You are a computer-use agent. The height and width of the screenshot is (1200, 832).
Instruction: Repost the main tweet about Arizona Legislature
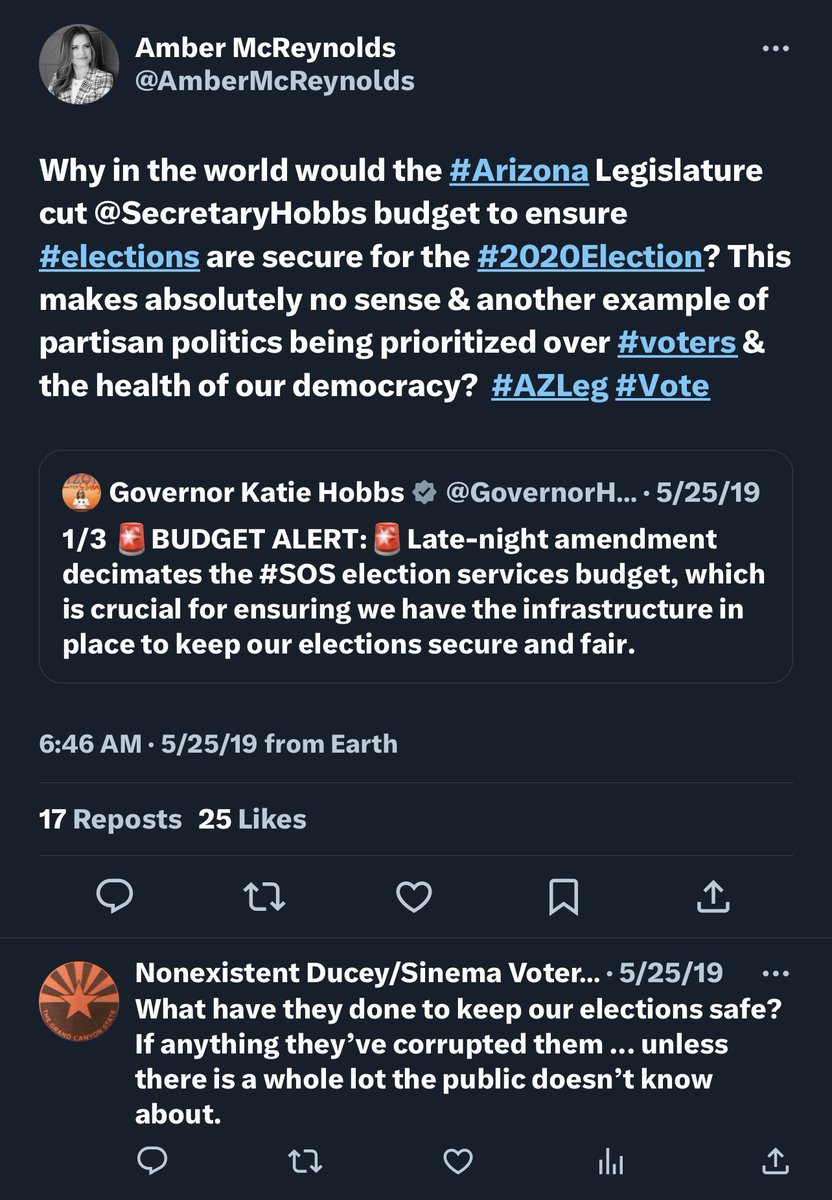coord(264,897)
